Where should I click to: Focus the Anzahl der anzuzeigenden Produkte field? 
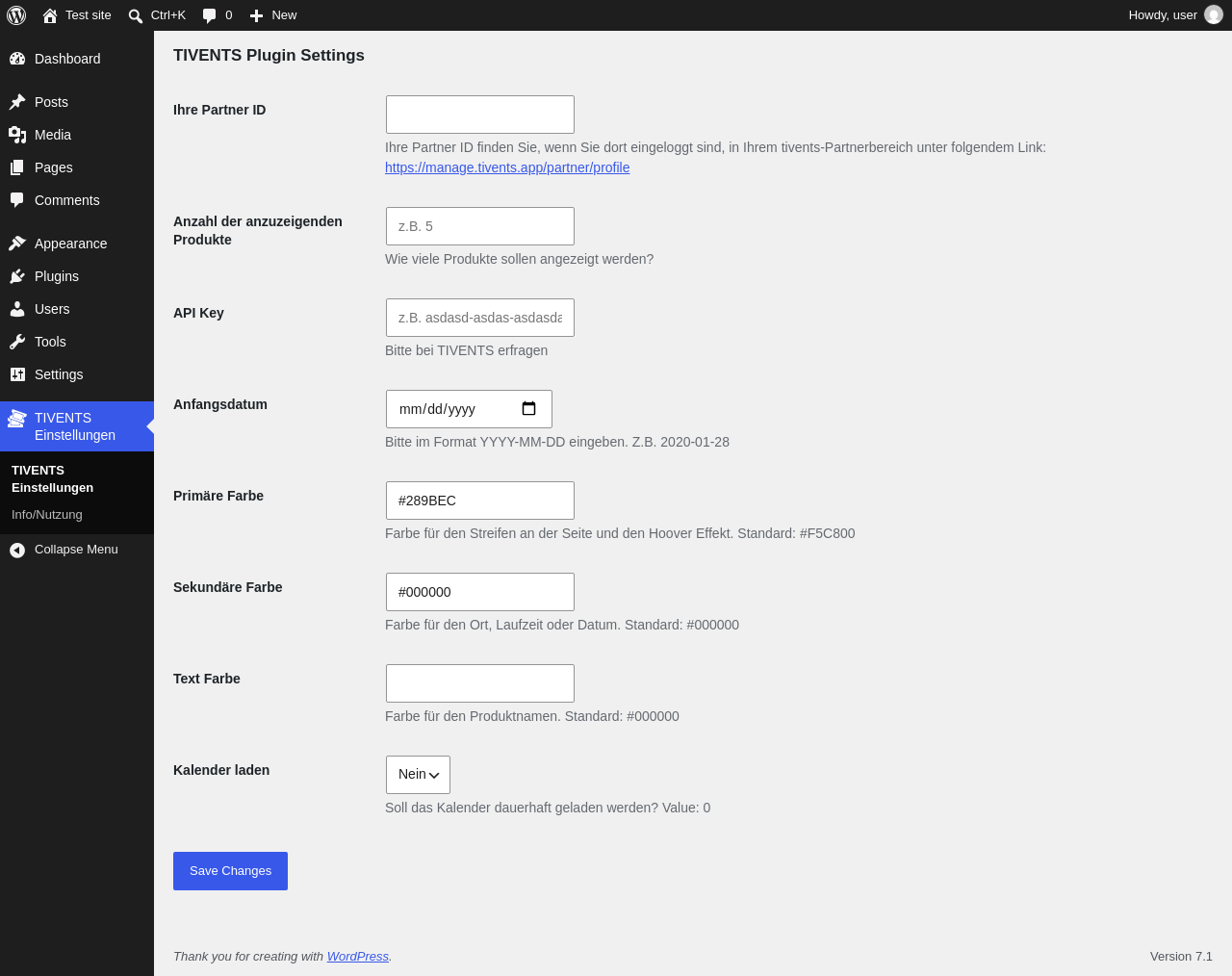click(480, 226)
